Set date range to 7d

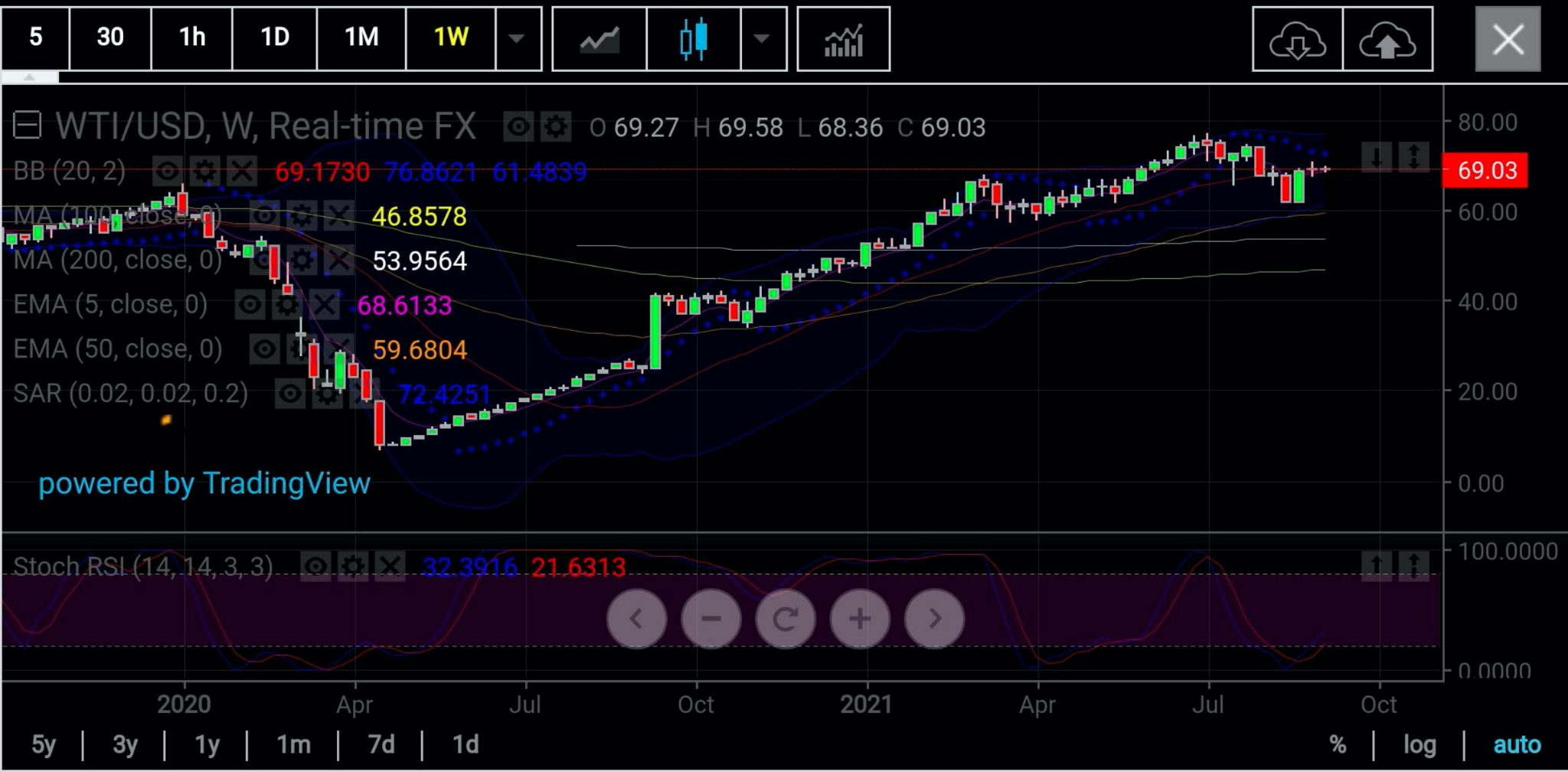click(x=381, y=744)
